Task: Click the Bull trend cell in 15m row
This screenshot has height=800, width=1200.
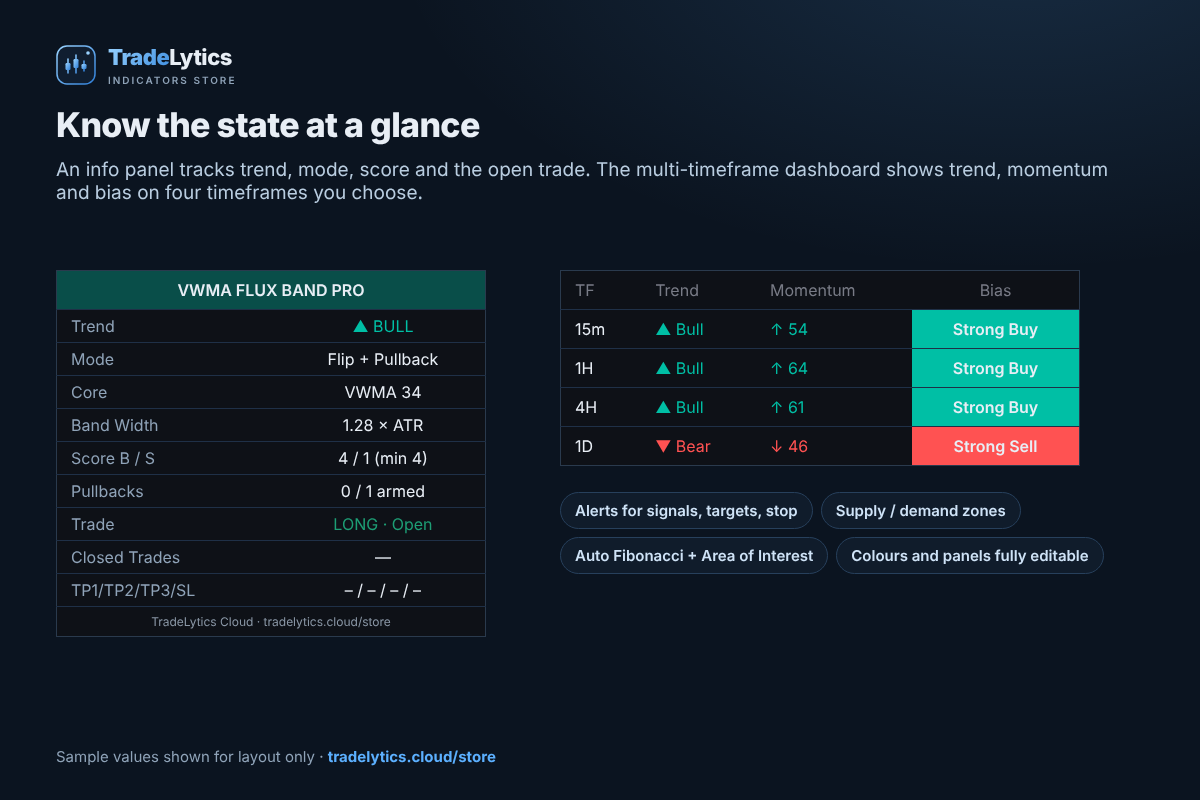Action: pyautogui.click(x=680, y=329)
